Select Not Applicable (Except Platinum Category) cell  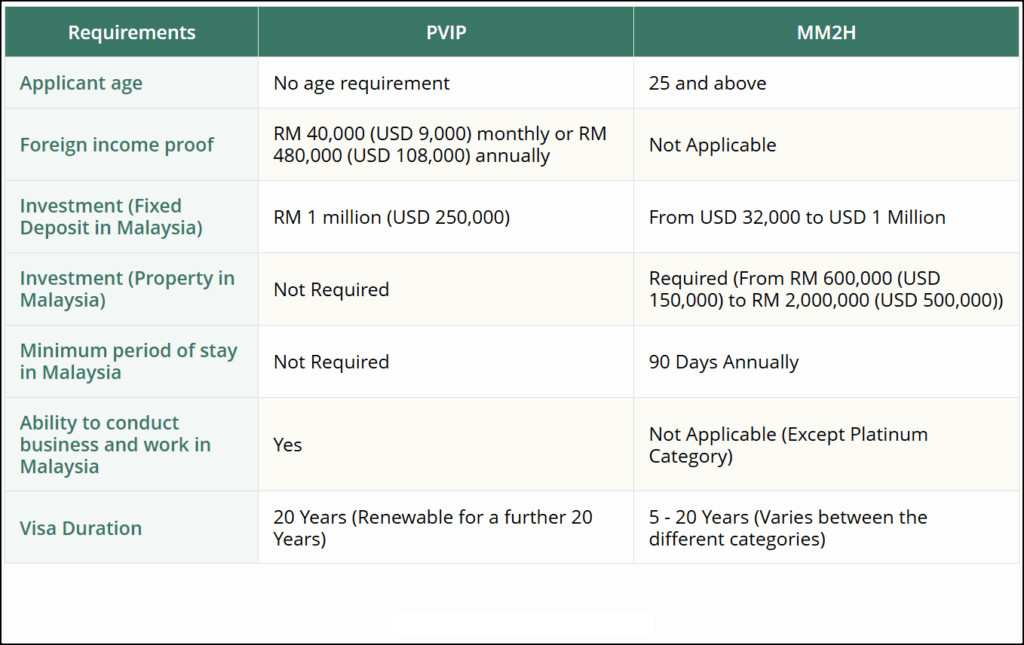click(x=826, y=445)
